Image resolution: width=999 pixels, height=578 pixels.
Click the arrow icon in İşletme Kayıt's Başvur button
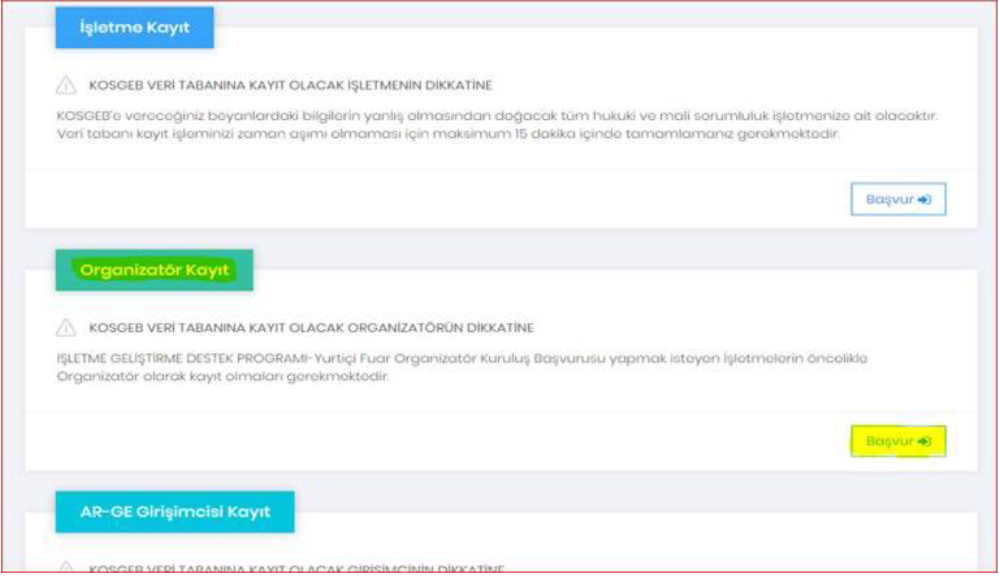pyautogui.click(x=924, y=199)
